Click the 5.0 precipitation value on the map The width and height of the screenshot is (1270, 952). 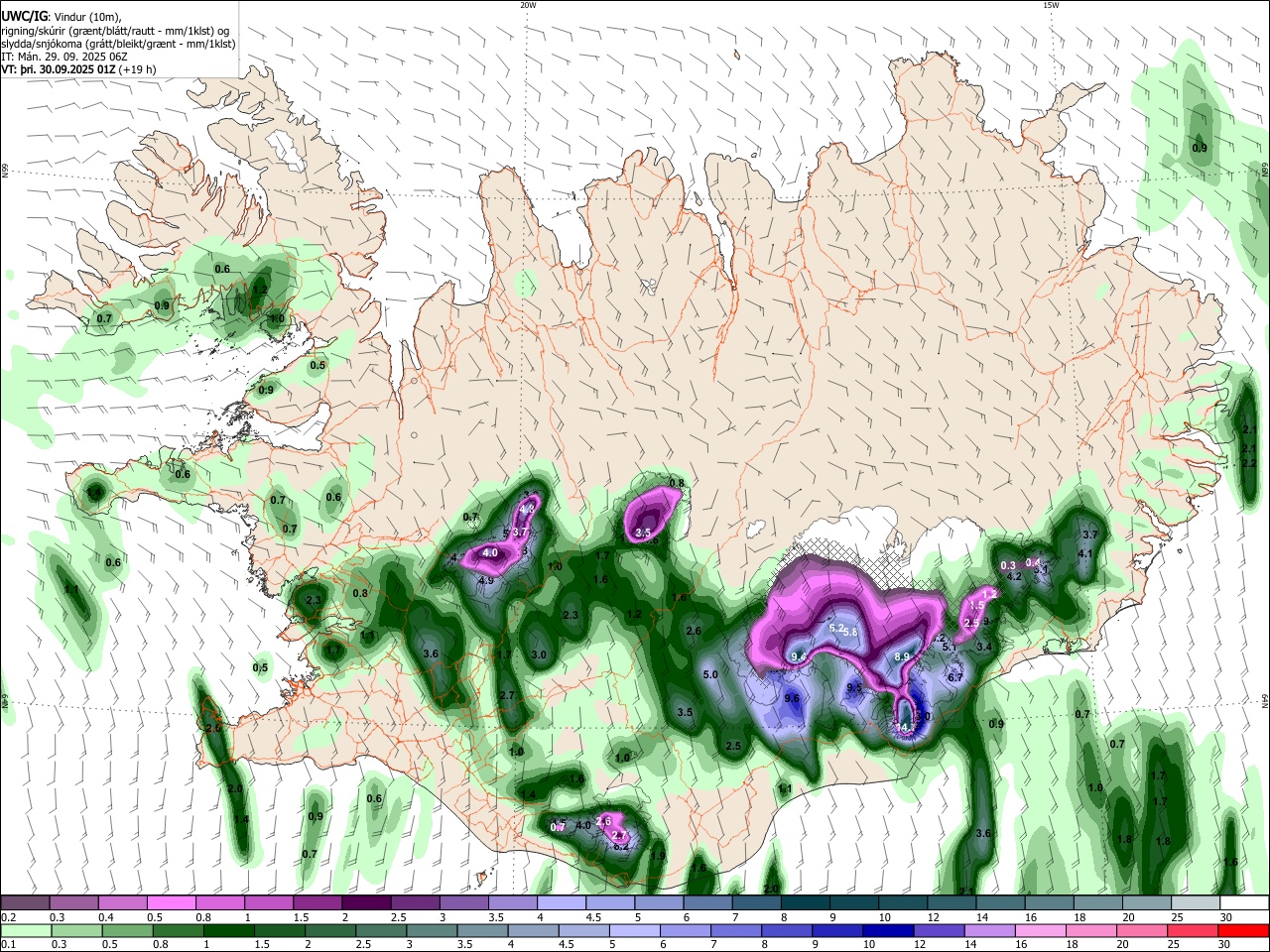coord(710,674)
